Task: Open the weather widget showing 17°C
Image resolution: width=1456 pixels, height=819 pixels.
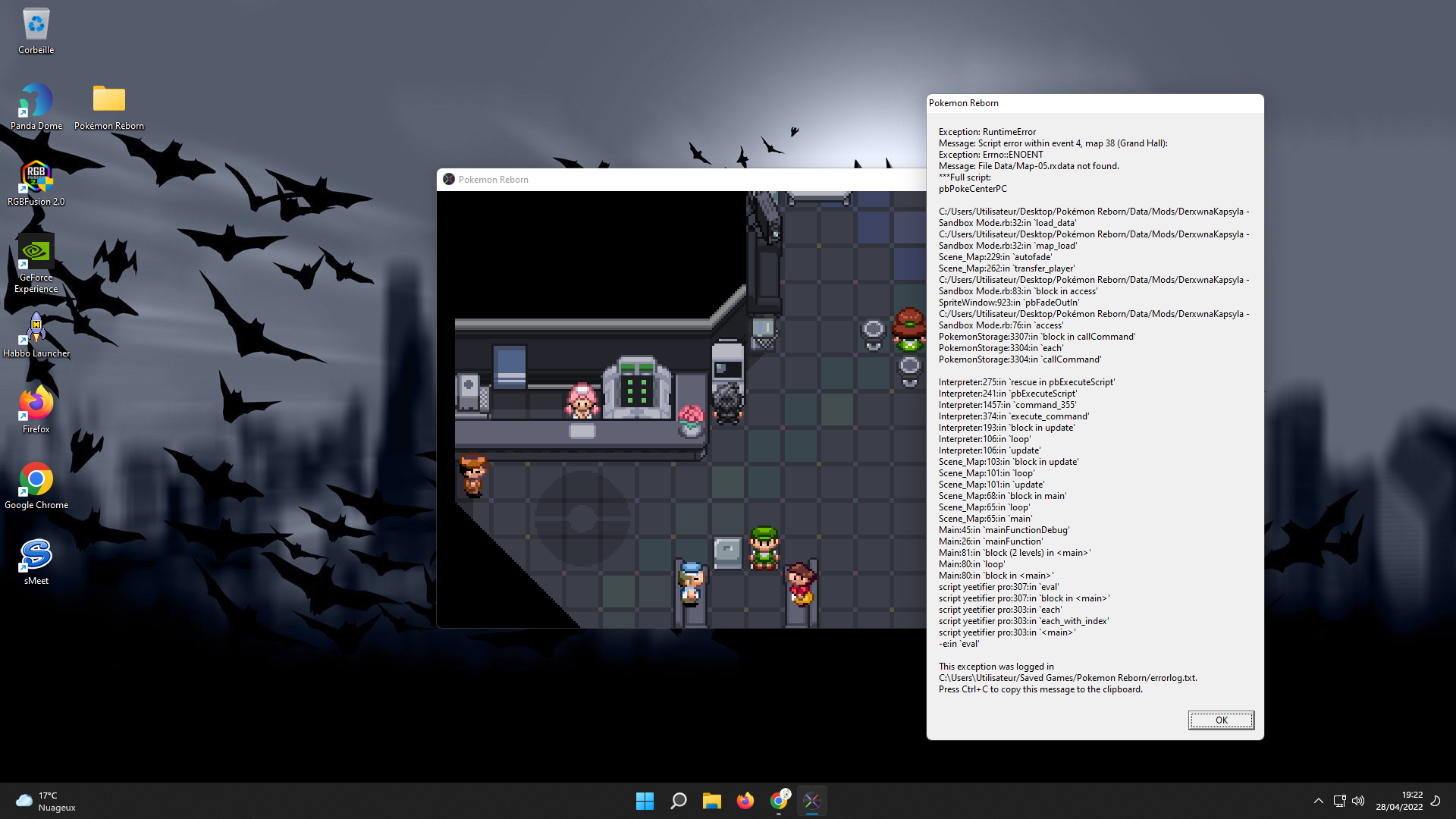Action: 45,802
